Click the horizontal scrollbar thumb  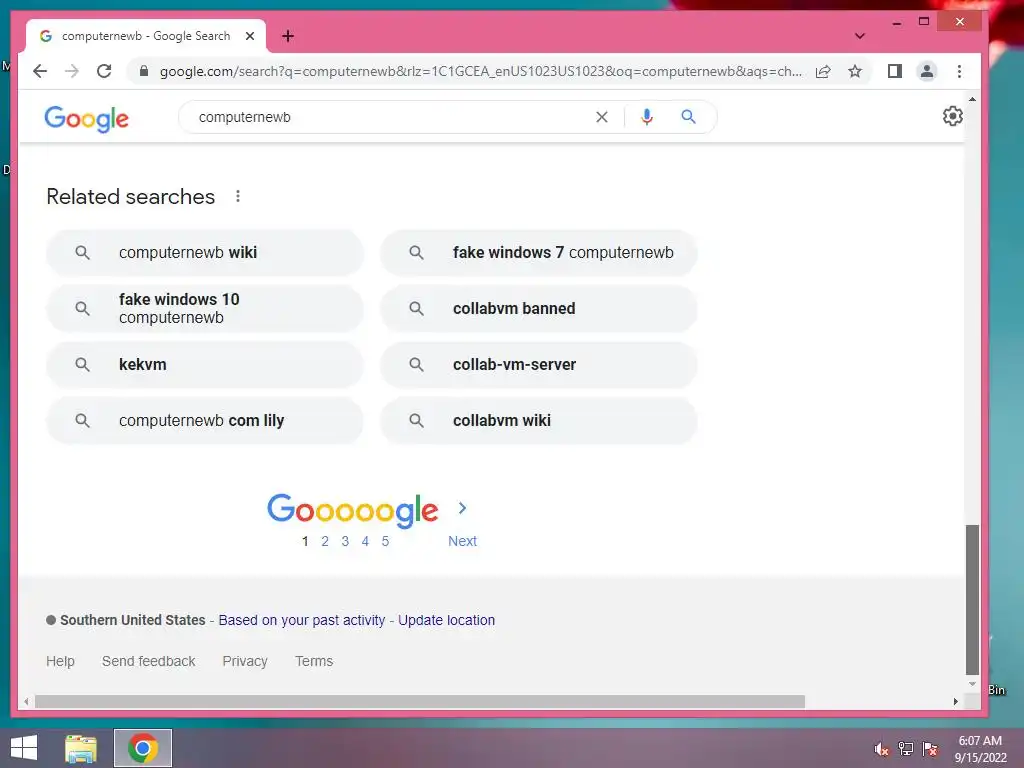419,701
